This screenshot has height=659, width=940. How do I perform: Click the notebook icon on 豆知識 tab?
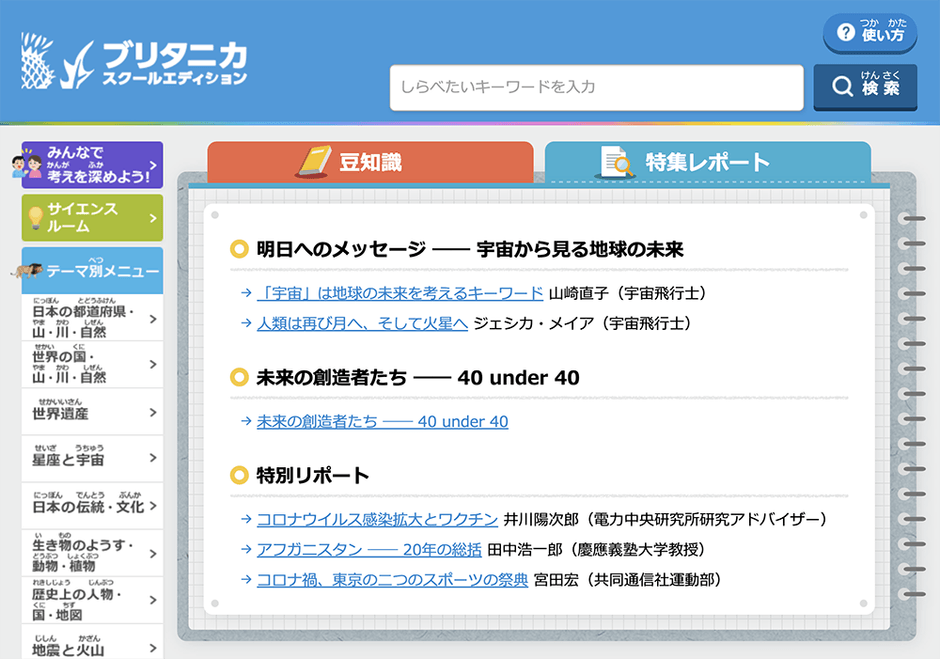tap(315, 160)
